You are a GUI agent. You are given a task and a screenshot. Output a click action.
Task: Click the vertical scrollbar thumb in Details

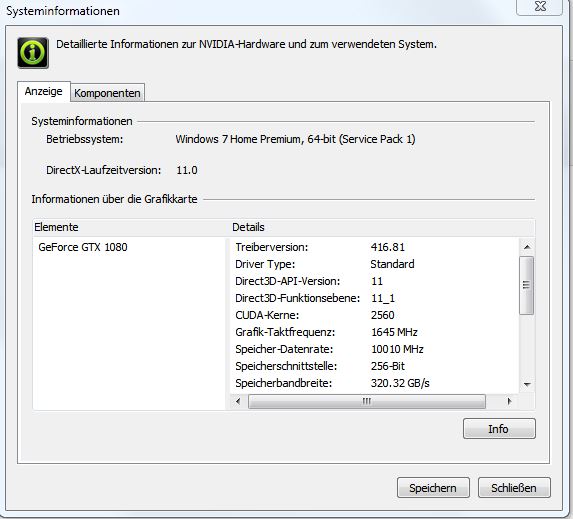(527, 285)
